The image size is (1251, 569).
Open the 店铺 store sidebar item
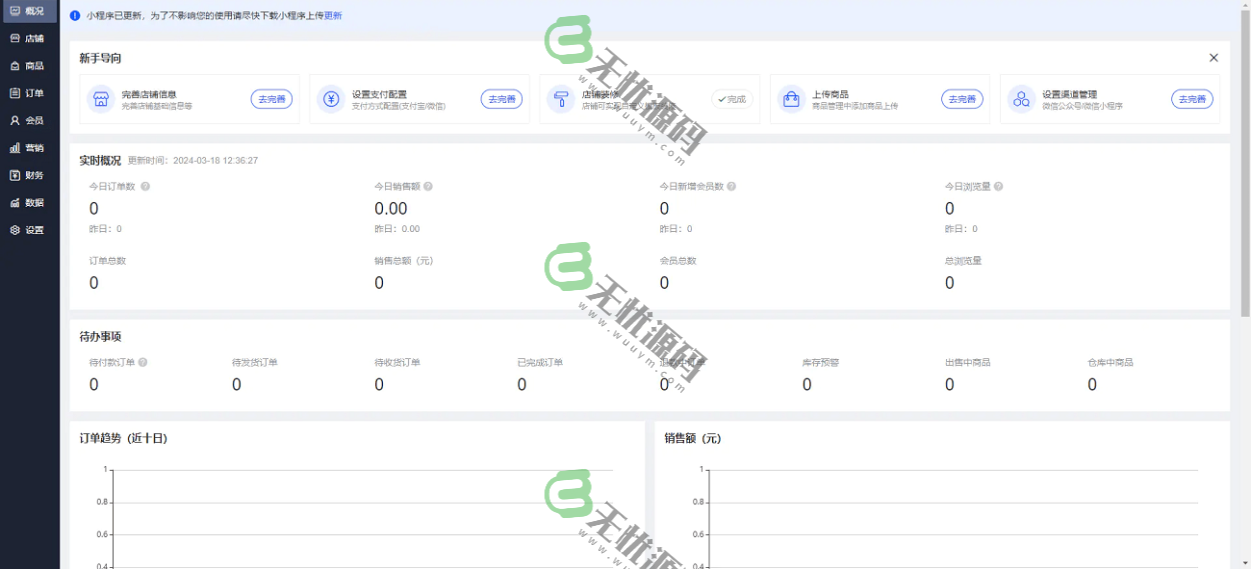pyautogui.click(x=29, y=38)
